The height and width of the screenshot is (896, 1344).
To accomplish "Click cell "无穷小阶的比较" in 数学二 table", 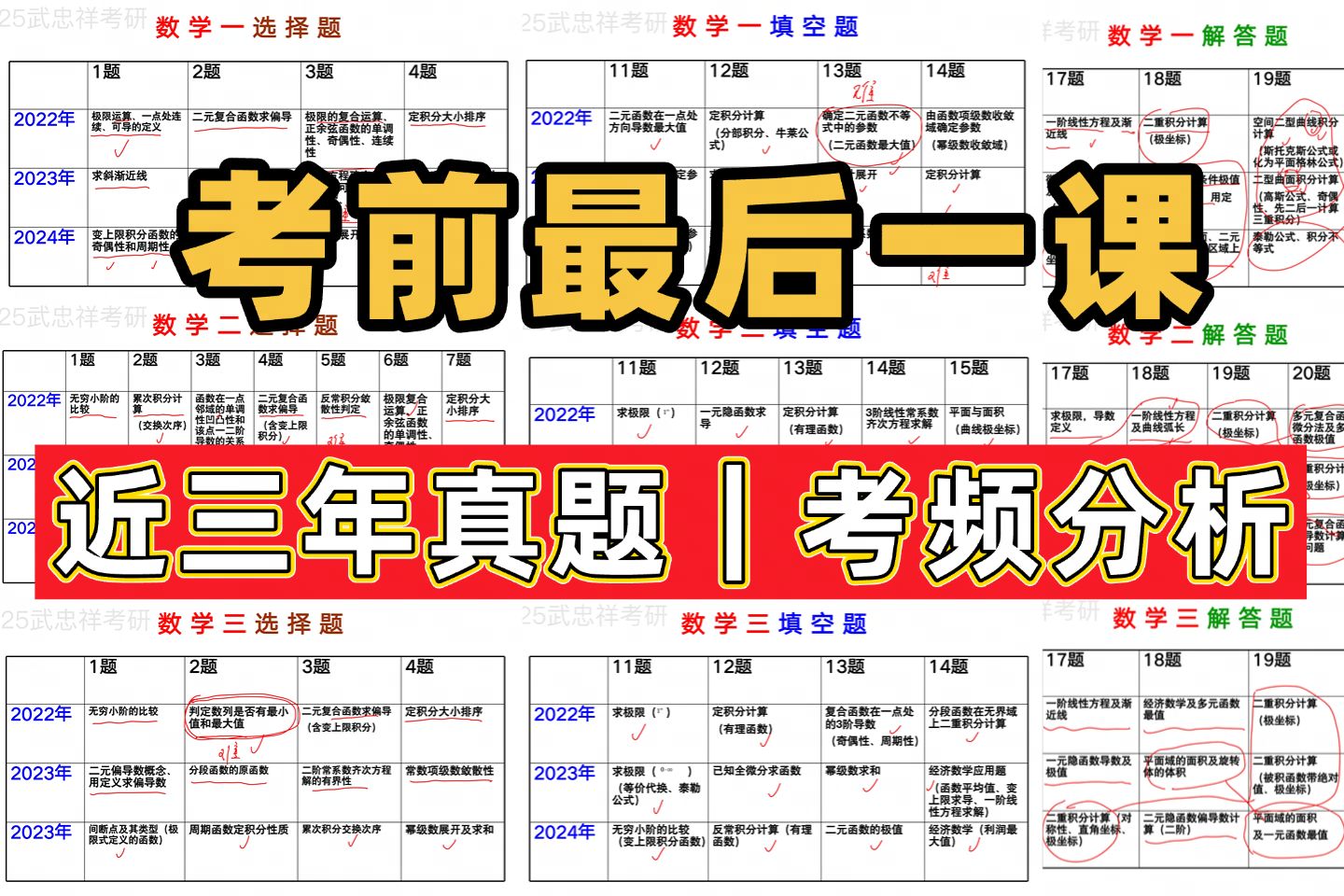I will [94, 404].
